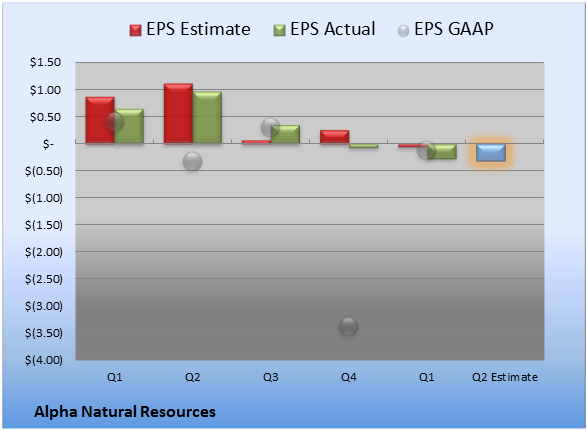The image size is (587, 430).
Task: Select the 'EPS GAAP' legend label
Action: (x=454, y=29)
